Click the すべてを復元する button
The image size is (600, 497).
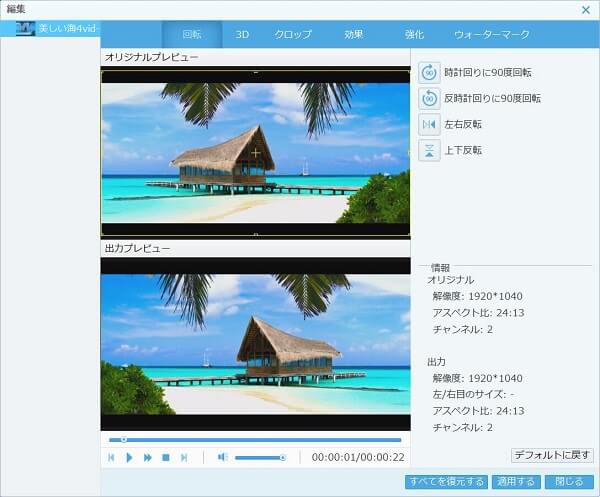tap(447, 481)
